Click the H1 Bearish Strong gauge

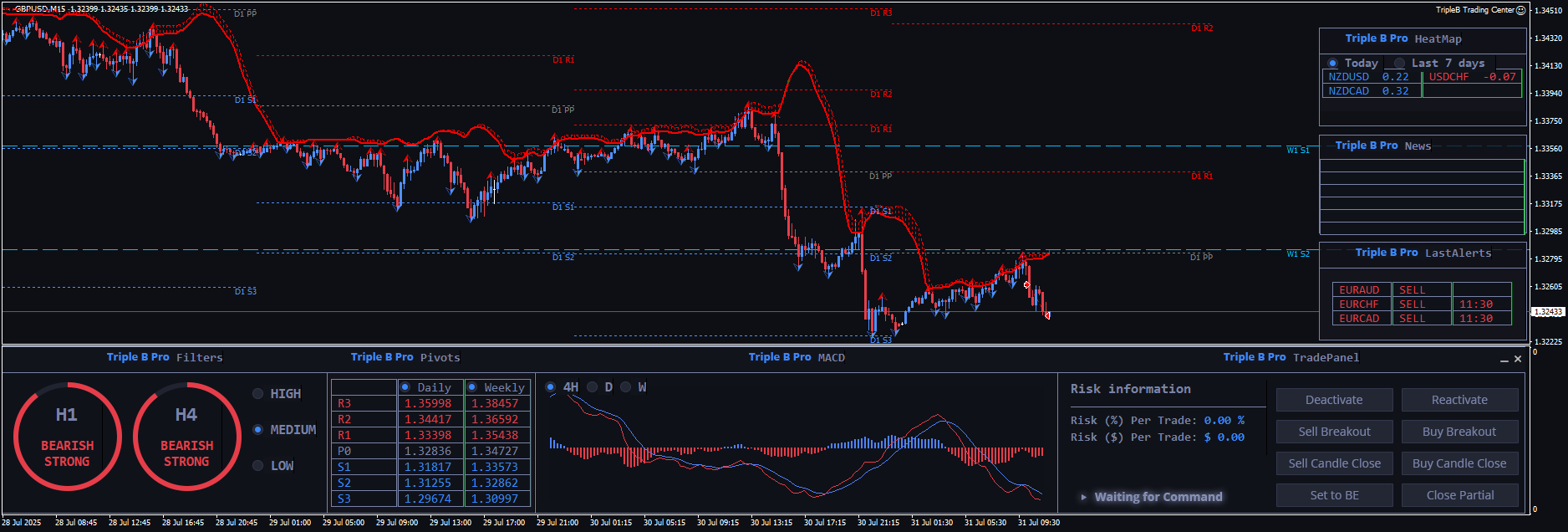[67, 436]
